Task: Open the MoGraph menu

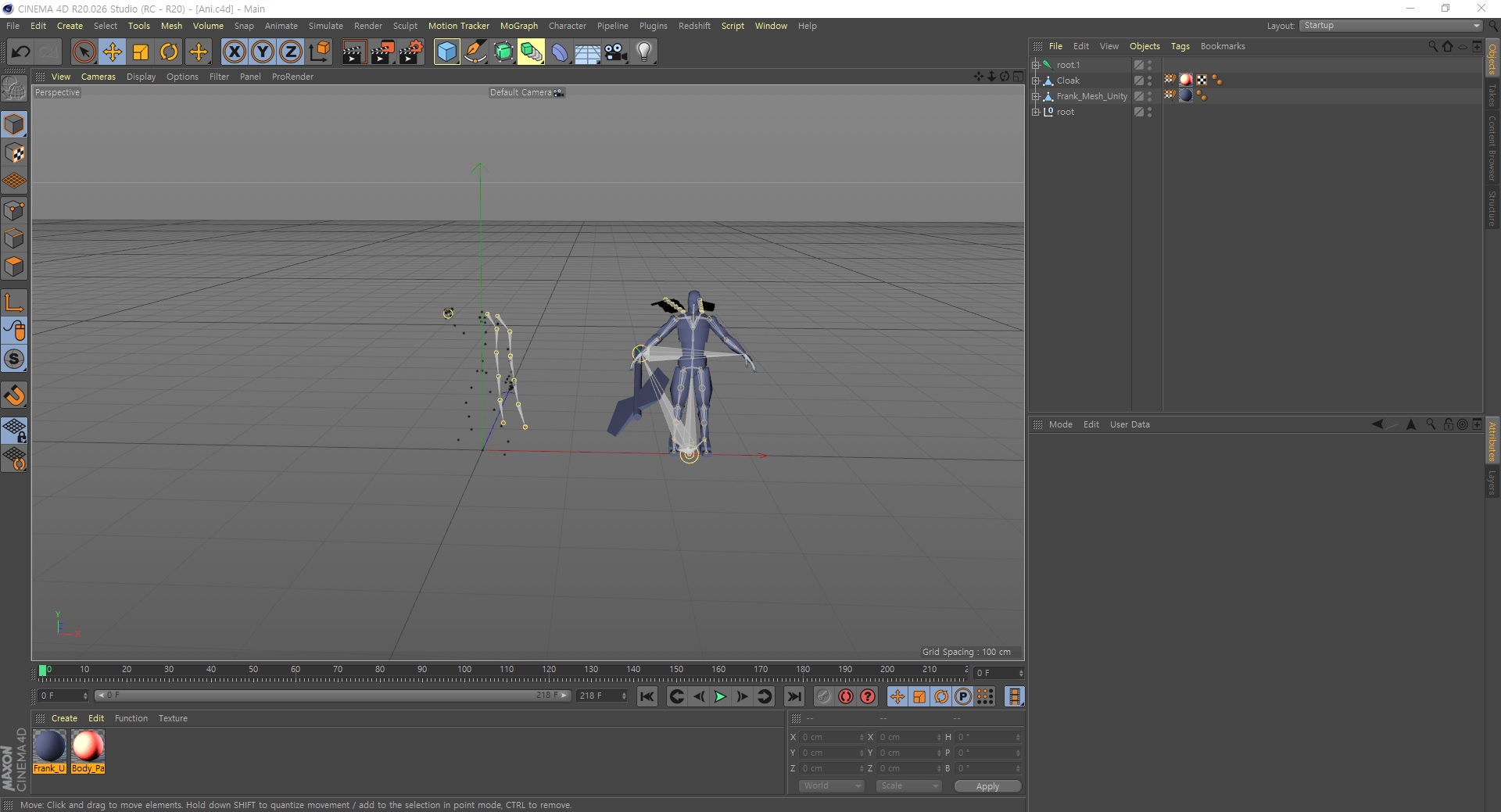Action: point(519,26)
